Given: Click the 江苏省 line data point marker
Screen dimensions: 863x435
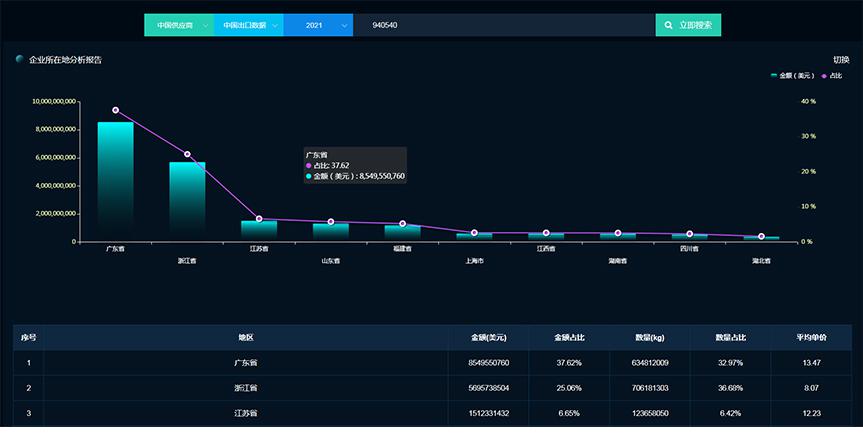Looking at the screenshot, I should click(x=259, y=218).
